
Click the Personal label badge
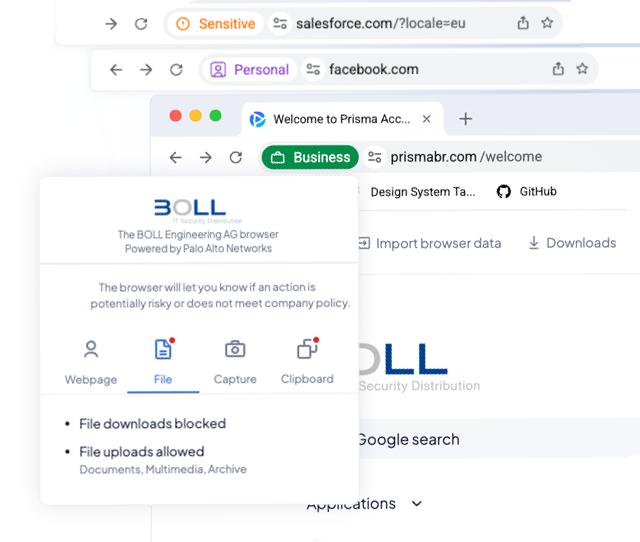[x=250, y=69]
